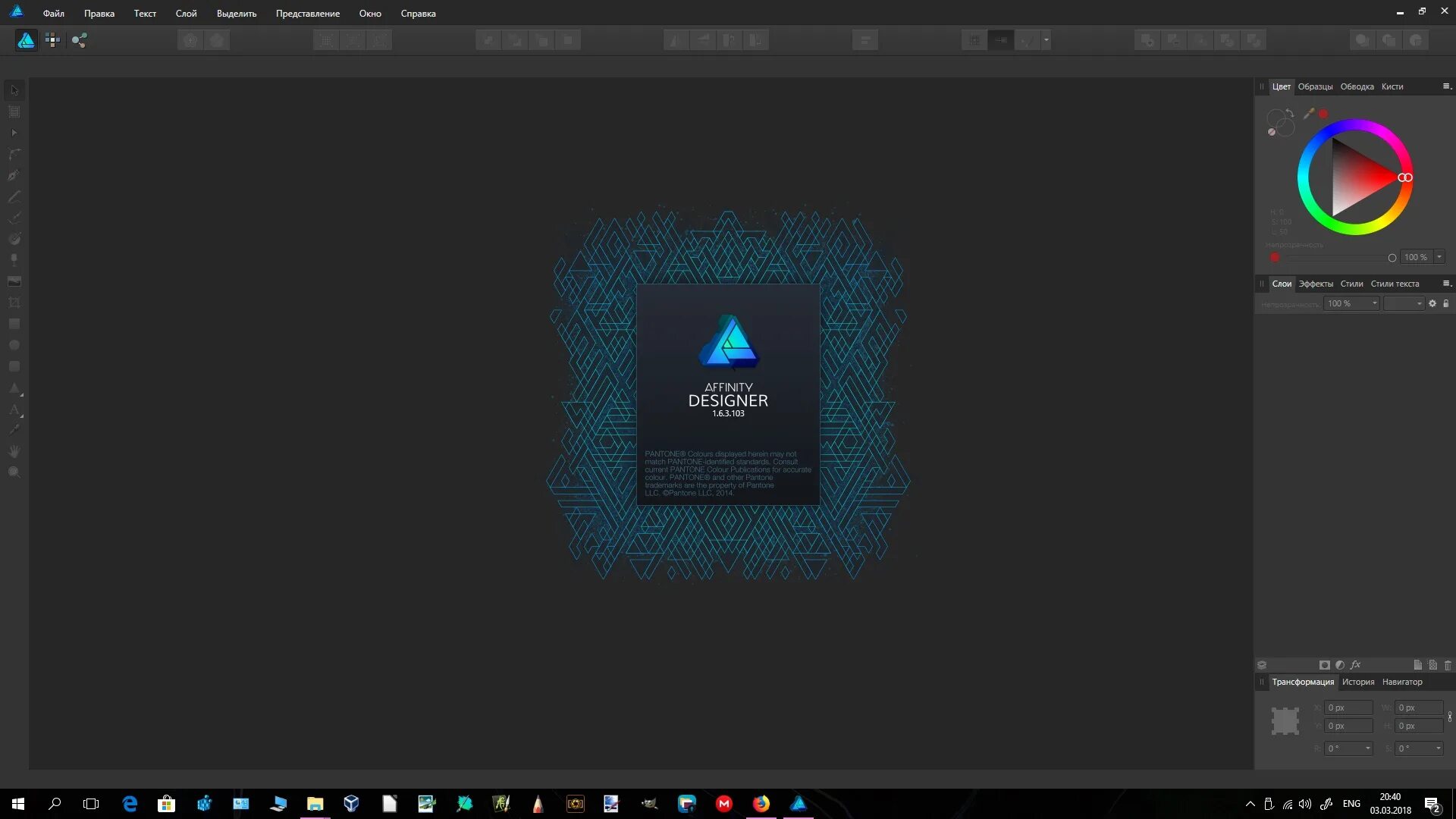Screen dimensions: 1456x819
Task: Activate the Zoom magnifier tool
Action: [14, 472]
